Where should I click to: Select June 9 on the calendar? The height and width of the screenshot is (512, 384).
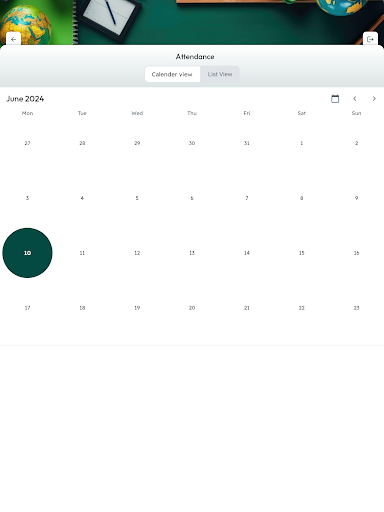pos(356,198)
